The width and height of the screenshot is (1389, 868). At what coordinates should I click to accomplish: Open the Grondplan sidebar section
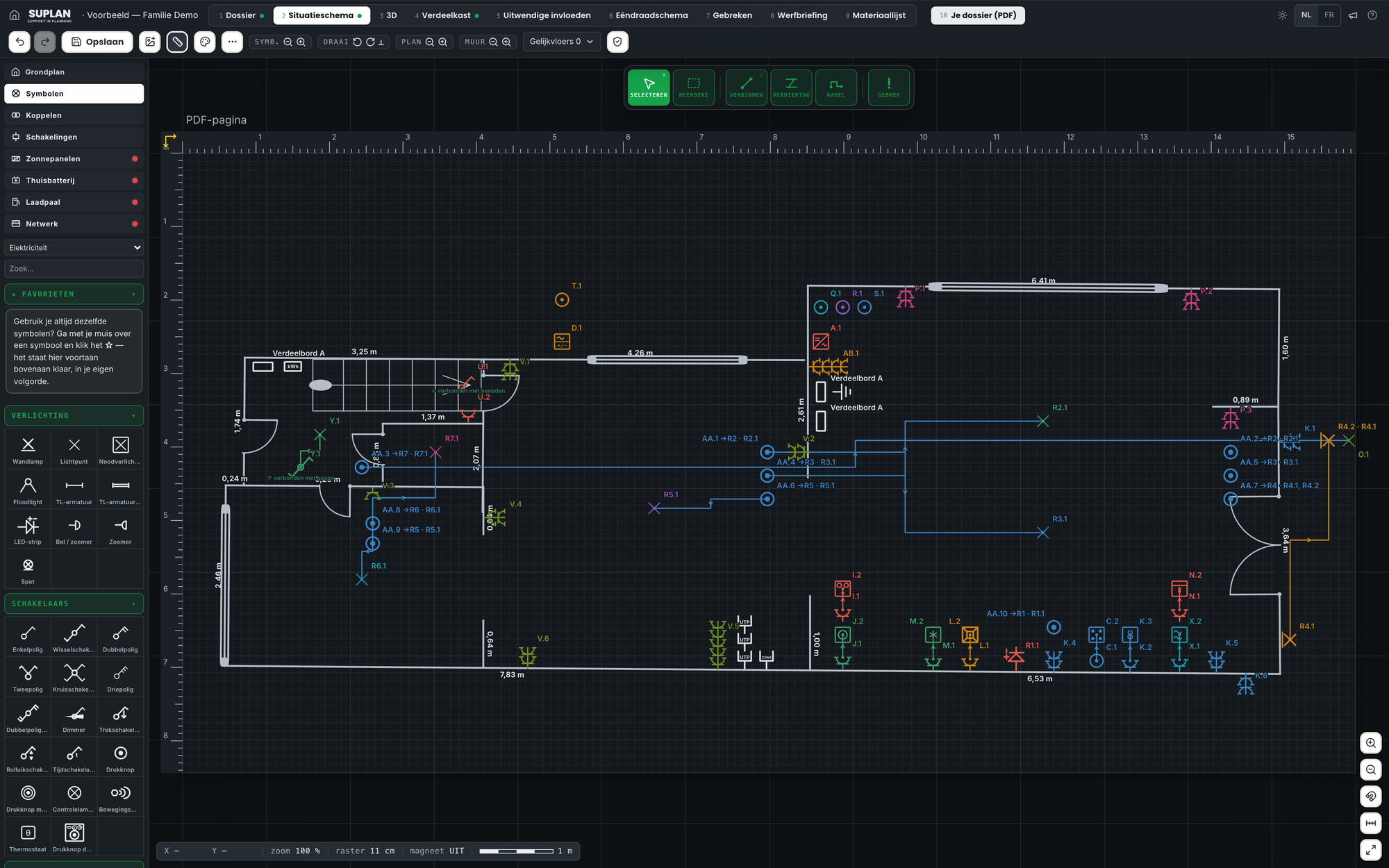[74, 72]
